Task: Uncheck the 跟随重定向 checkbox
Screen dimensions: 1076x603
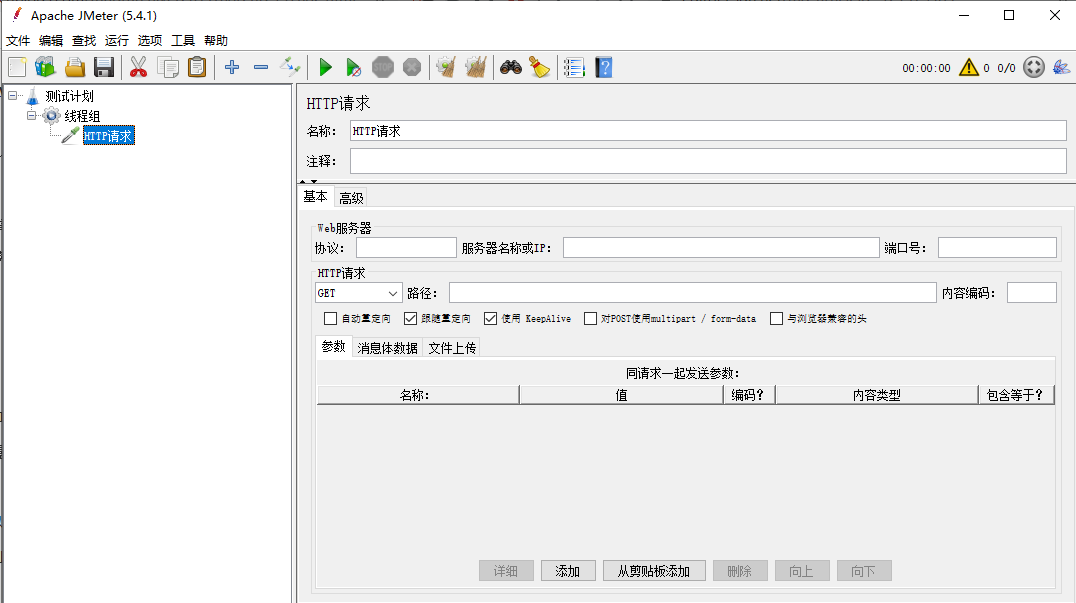Action: (x=410, y=318)
